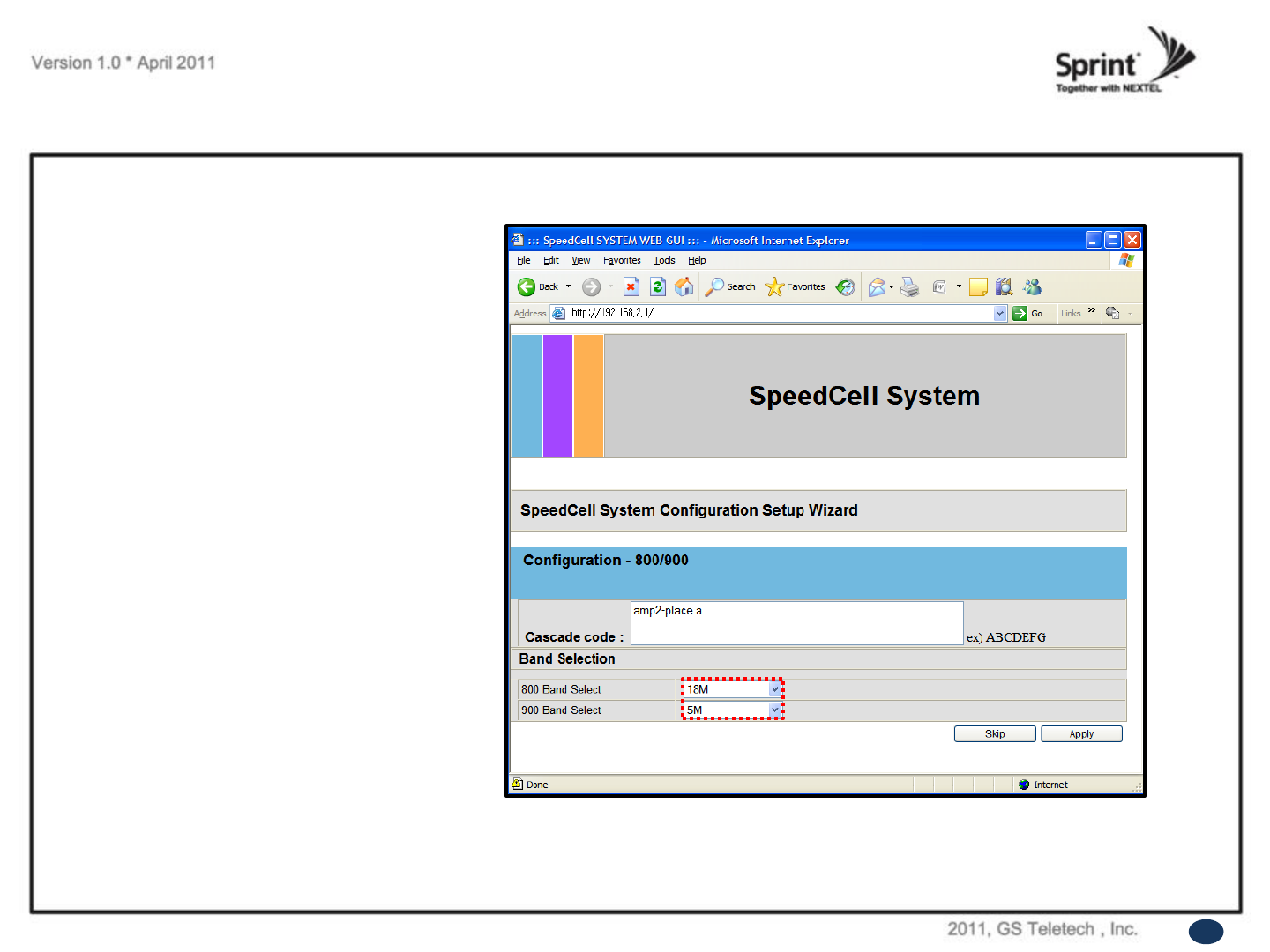
Task: Click the "ex) ABCDEFG" example text
Action: [x=1006, y=637]
